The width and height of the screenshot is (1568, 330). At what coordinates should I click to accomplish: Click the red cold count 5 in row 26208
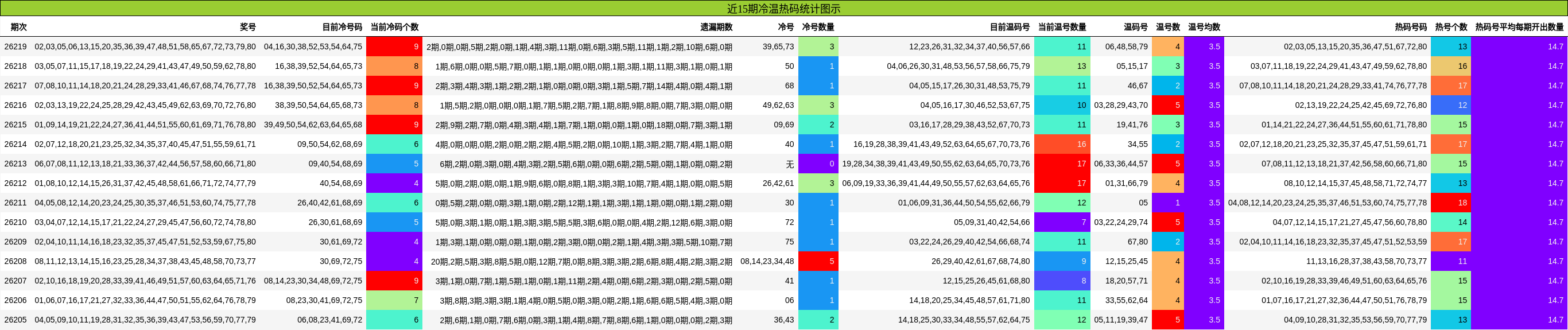pos(818,261)
